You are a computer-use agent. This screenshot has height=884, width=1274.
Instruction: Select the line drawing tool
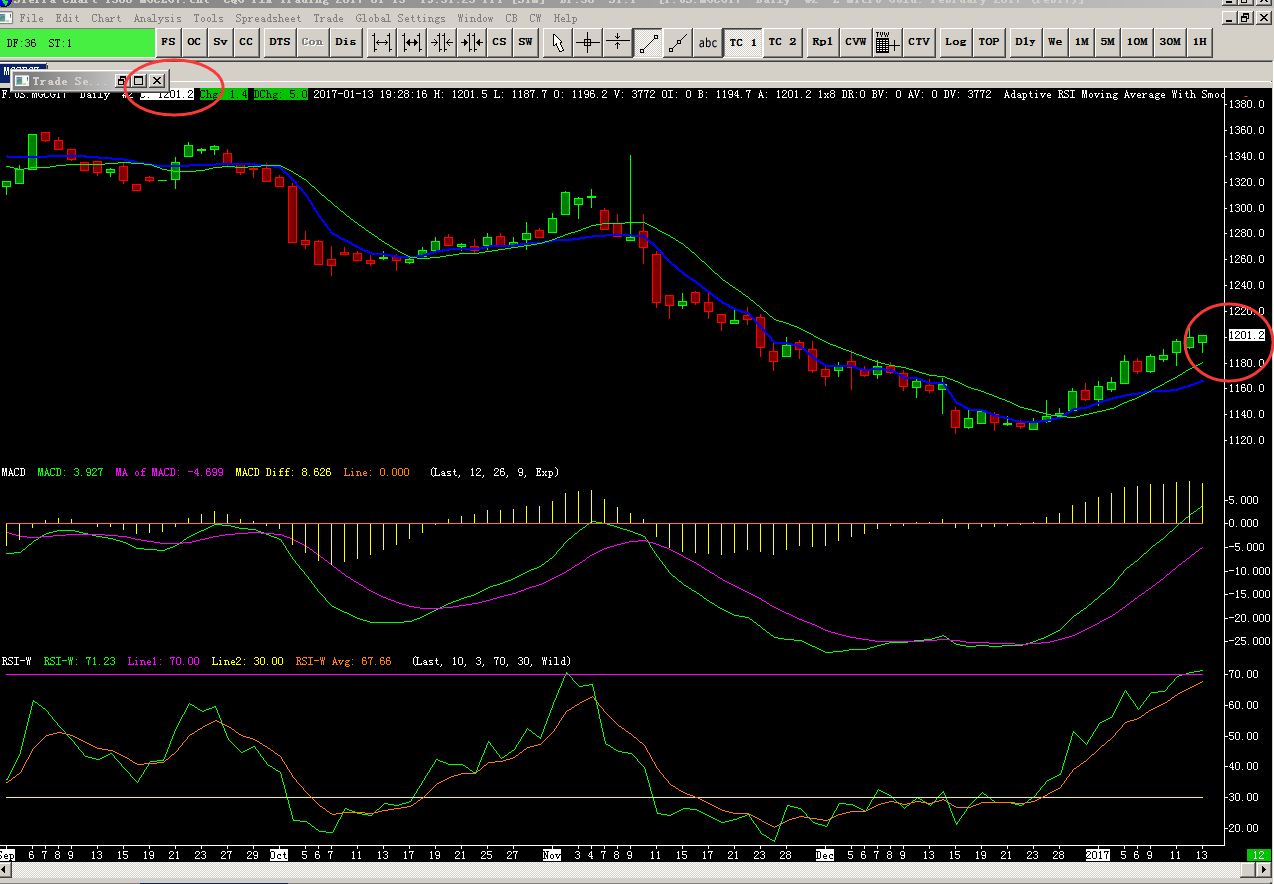[648, 42]
